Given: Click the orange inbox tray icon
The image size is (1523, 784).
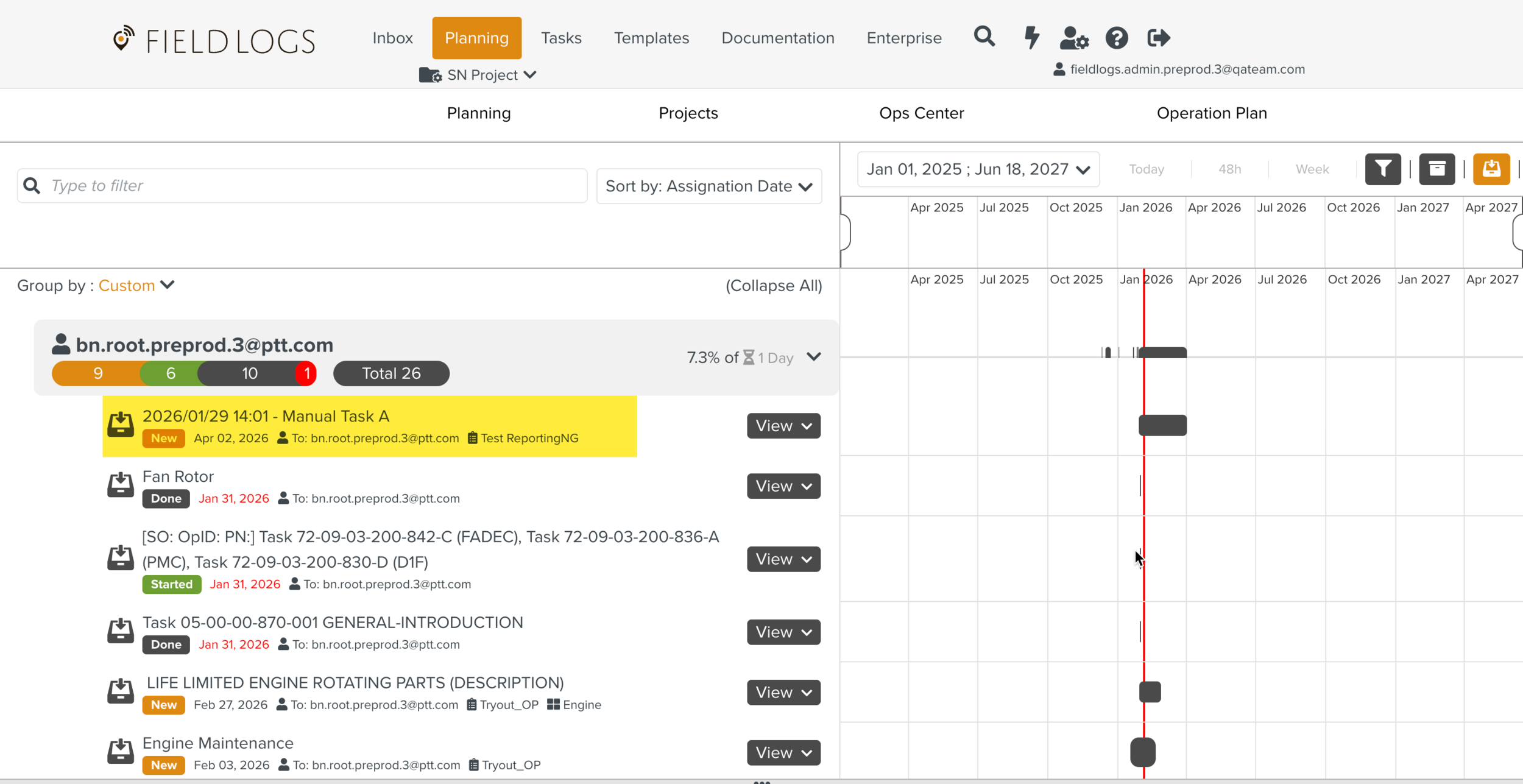Looking at the screenshot, I should click(x=1491, y=169).
